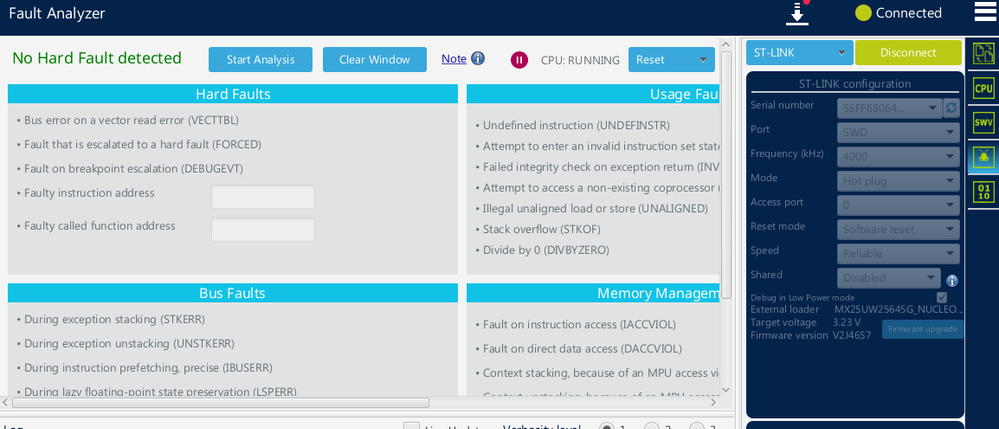The width and height of the screenshot is (999, 429).
Task: Open the info icon beside Shared setting
Action: [x=952, y=280]
